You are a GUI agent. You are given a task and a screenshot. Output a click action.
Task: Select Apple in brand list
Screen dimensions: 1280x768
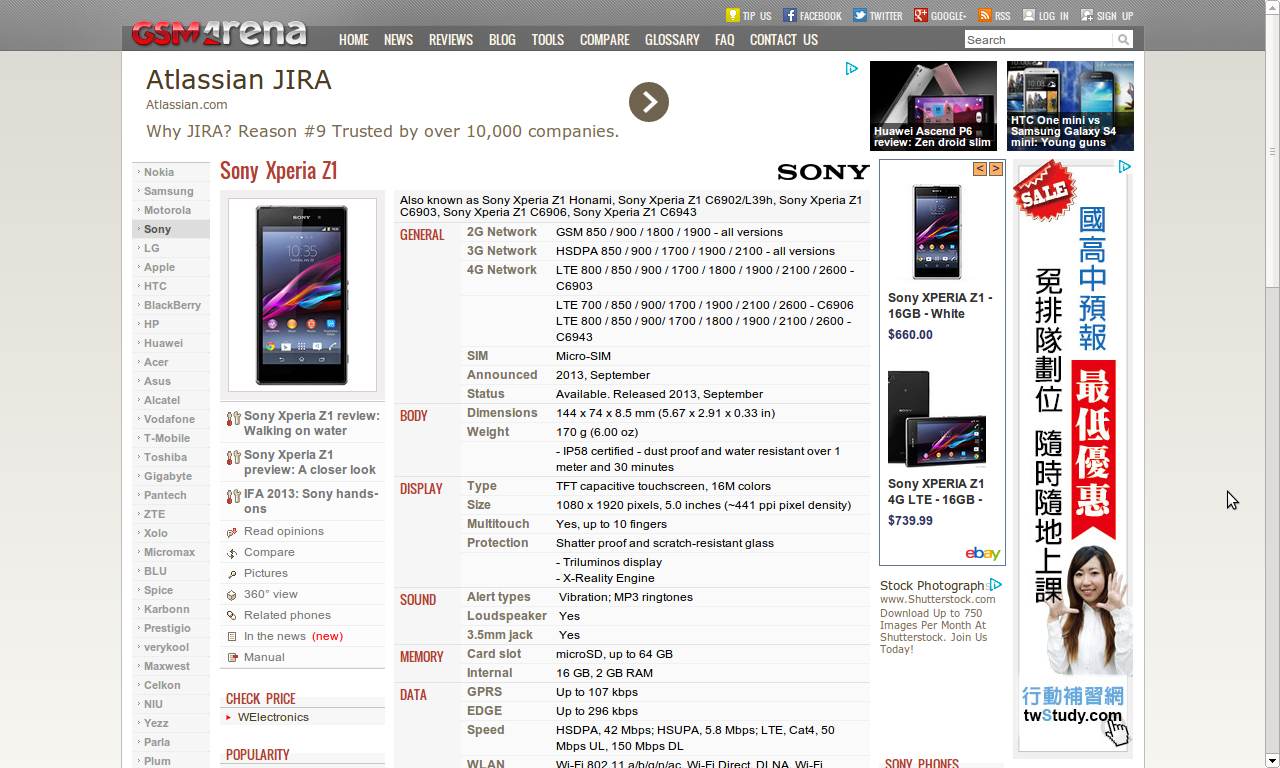click(x=159, y=267)
